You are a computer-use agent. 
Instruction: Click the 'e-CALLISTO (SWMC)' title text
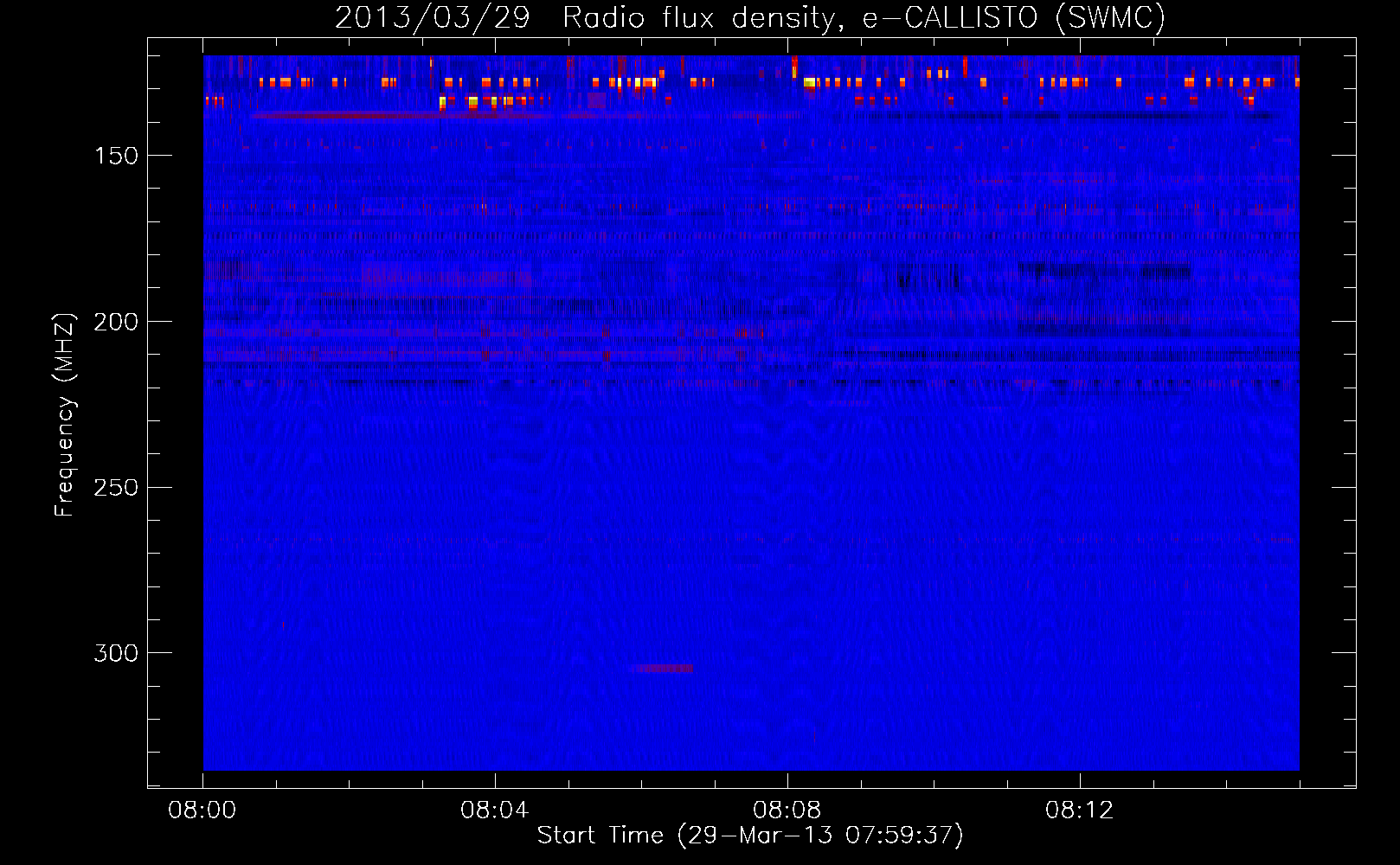click(1014, 18)
